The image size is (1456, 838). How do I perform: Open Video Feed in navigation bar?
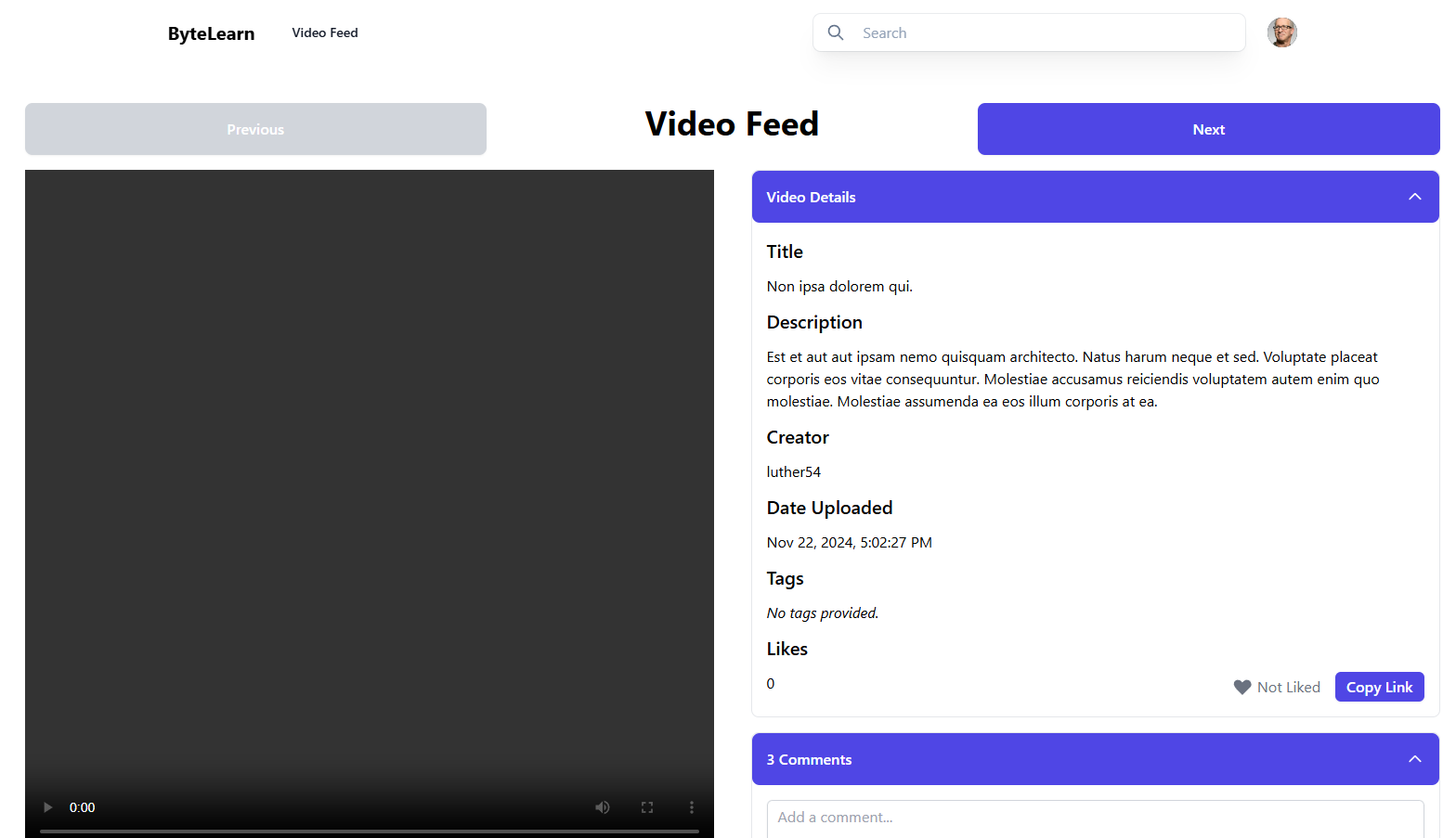[x=325, y=32]
